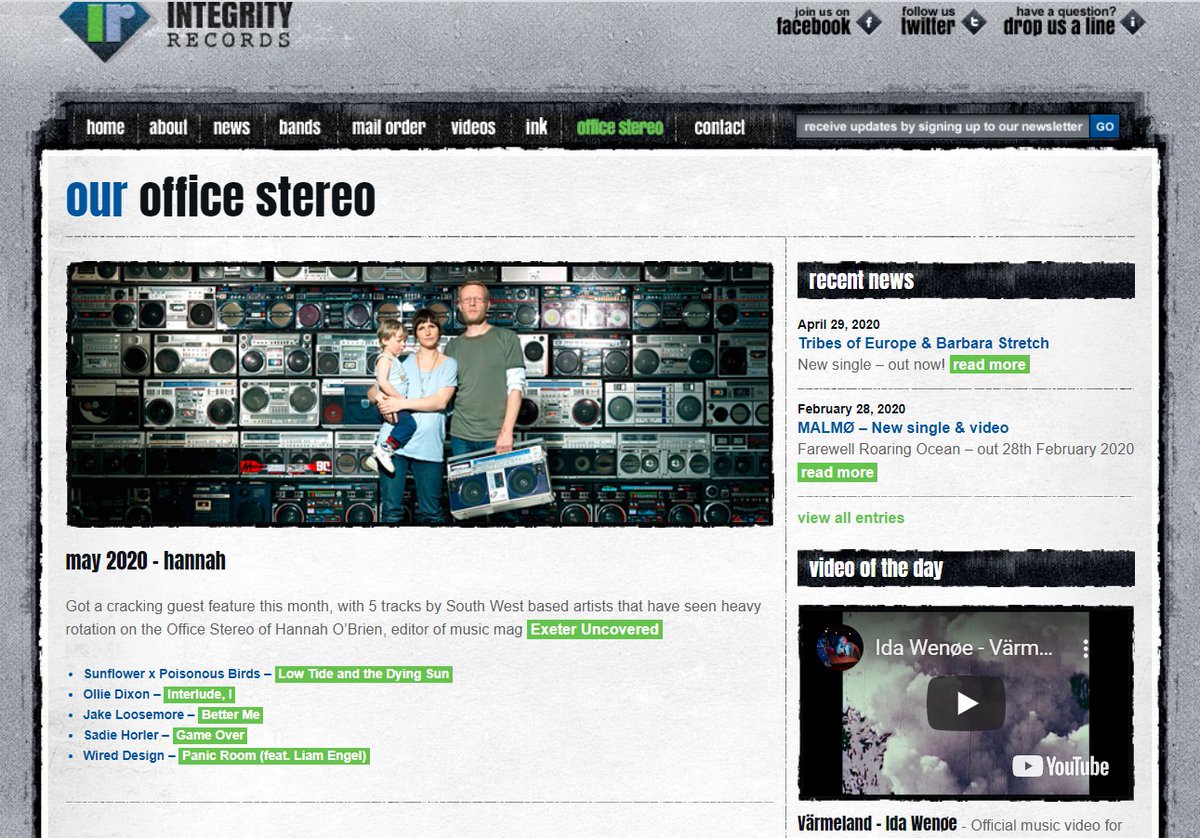Click the 'Sadie Horler' artist name
The height and width of the screenshot is (838, 1200).
pyautogui.click(x=121, y=735)
